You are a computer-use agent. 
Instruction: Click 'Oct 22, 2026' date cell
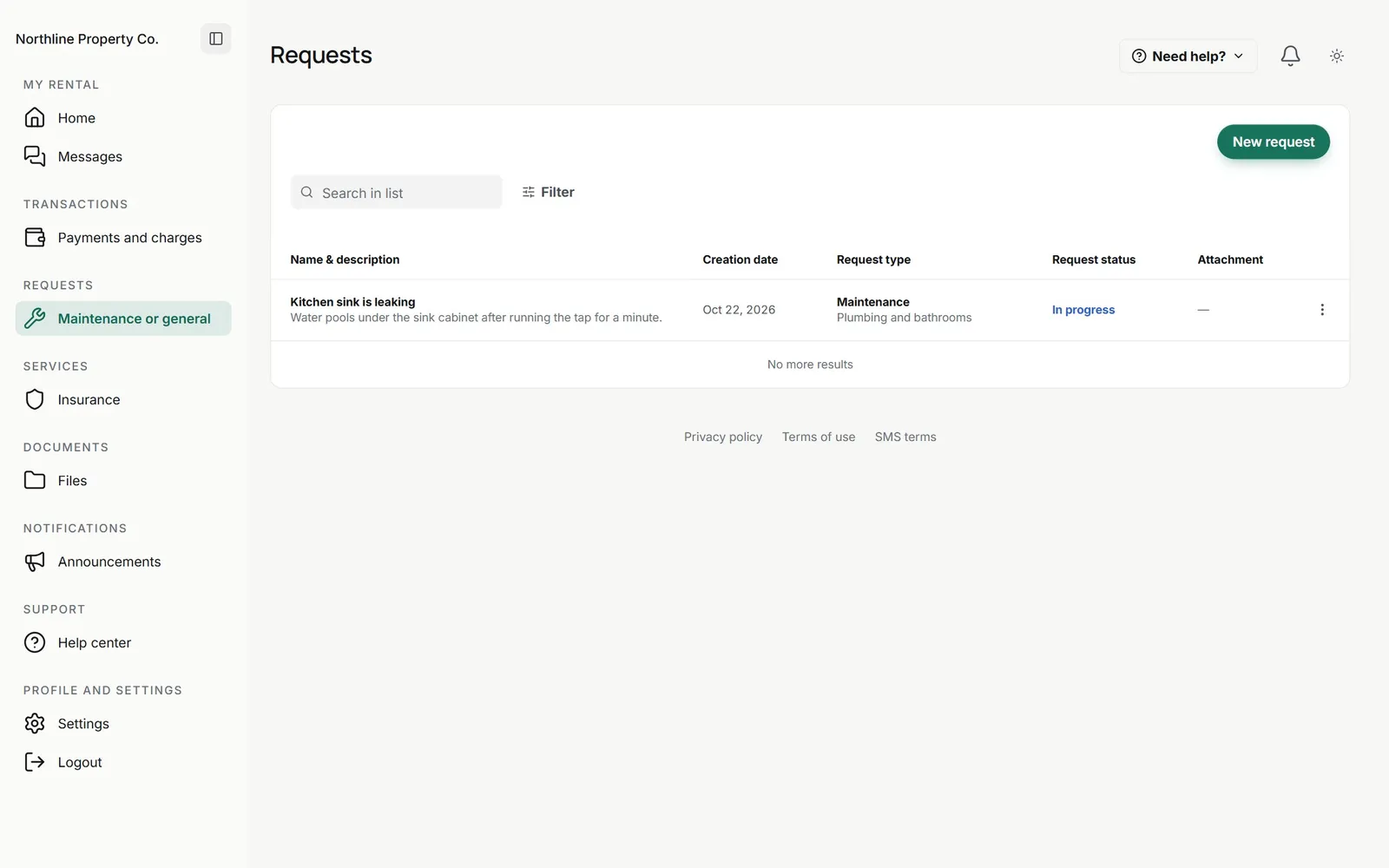[739, 310]
